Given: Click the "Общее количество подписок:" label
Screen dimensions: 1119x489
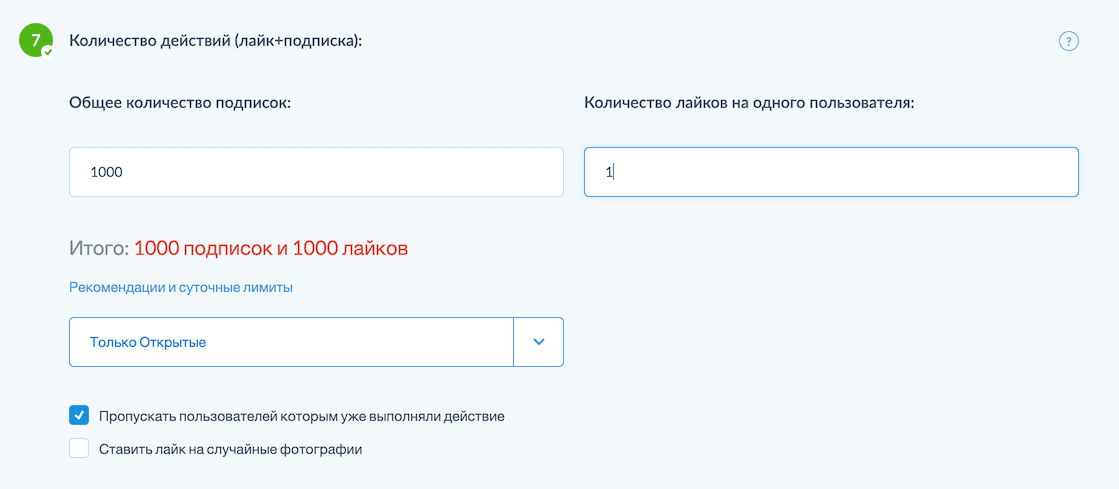Looking at the screenshot, I should click(180, 102).
